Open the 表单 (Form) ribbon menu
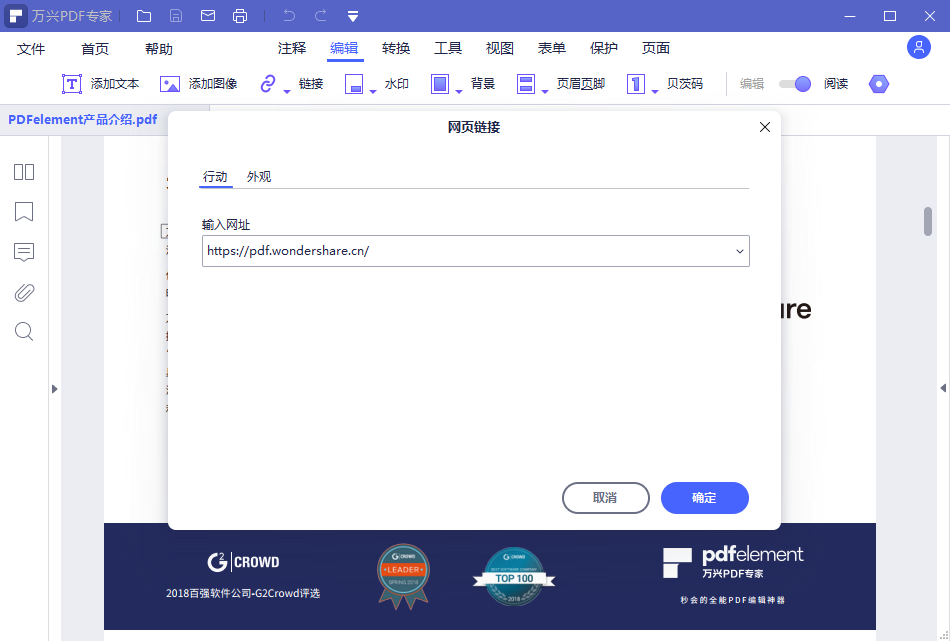The image size is (950, 641). click(x=551, y=47)
